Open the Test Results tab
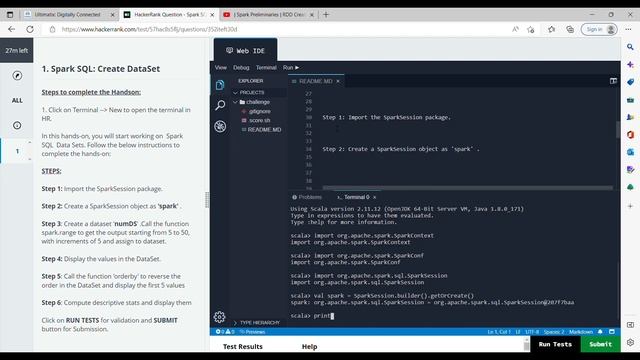Screen dimensions: 640x360 point(243,347)
